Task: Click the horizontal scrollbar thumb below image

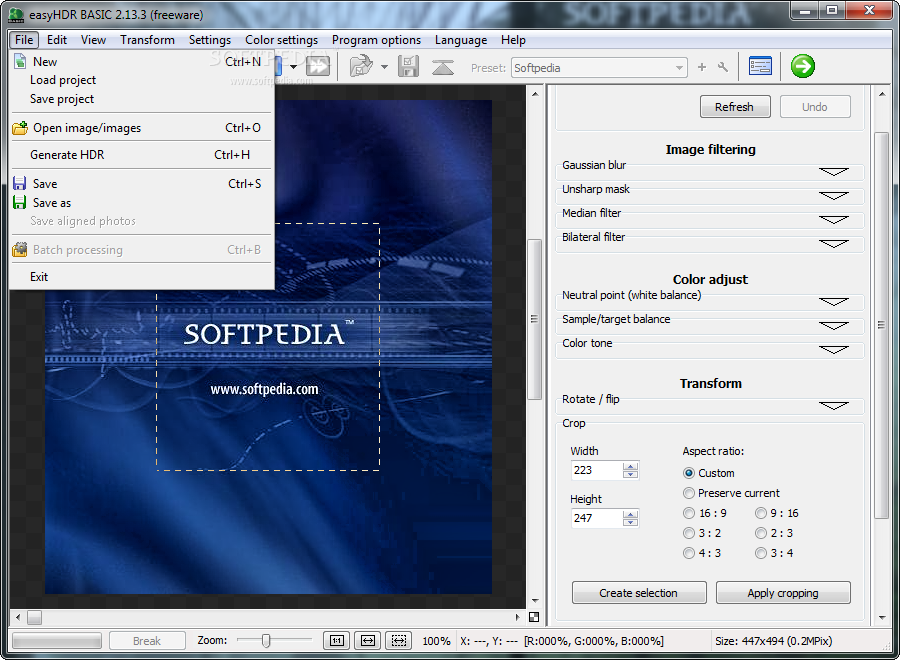Action: [34, 618]
